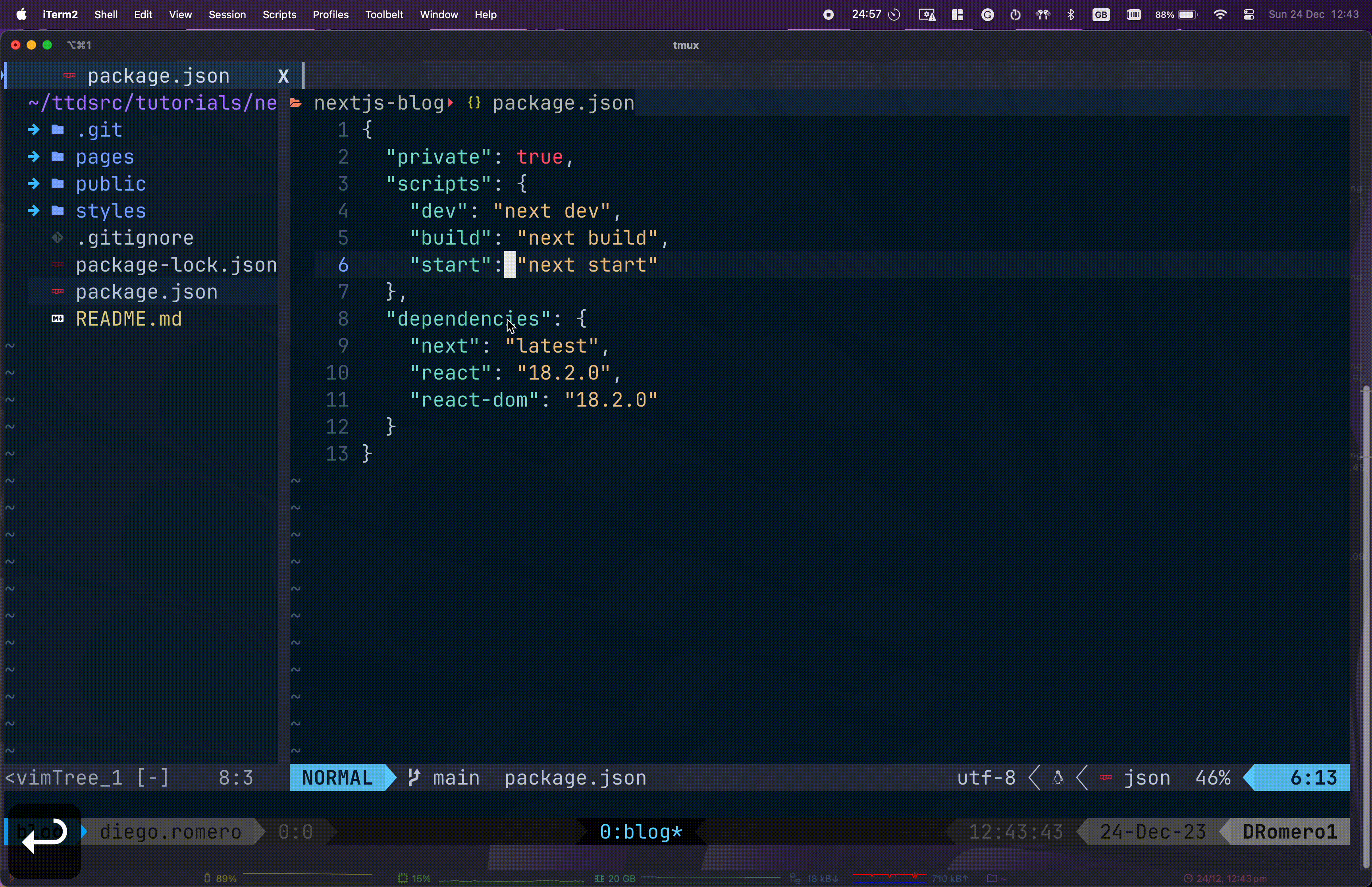The width and height of the screenshot is (1372, 887).
Task: Expand the .git folder arrow
Action: pyautogui.click(x=33, y=130)
